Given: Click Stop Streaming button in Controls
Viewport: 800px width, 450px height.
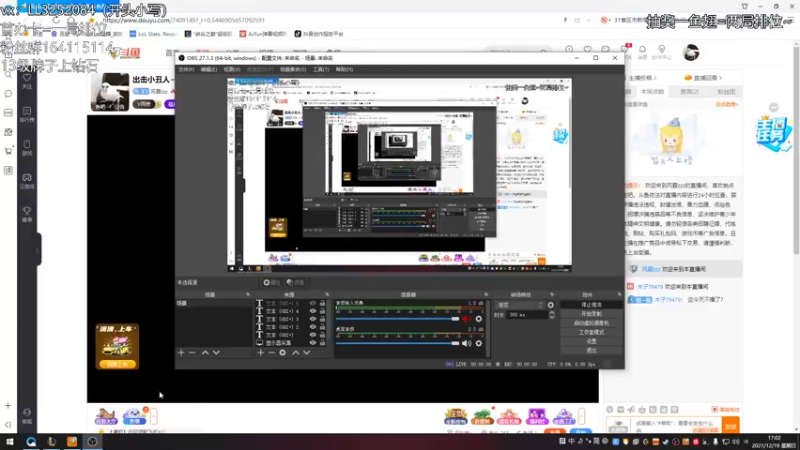Looking at the screenshot, I should click(591, 305).
